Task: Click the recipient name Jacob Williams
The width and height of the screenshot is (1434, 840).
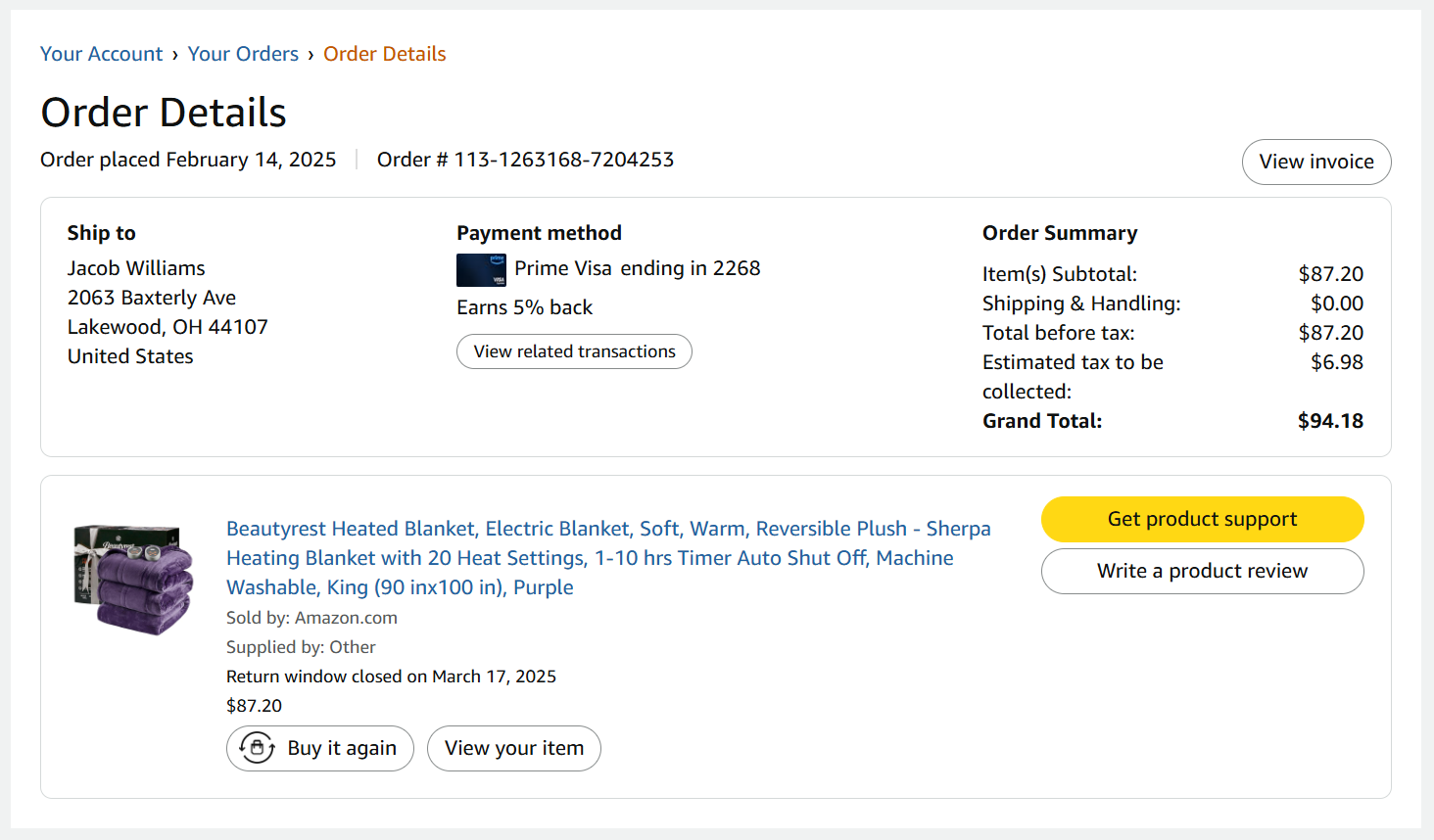Action: click(x=136, y=268)
